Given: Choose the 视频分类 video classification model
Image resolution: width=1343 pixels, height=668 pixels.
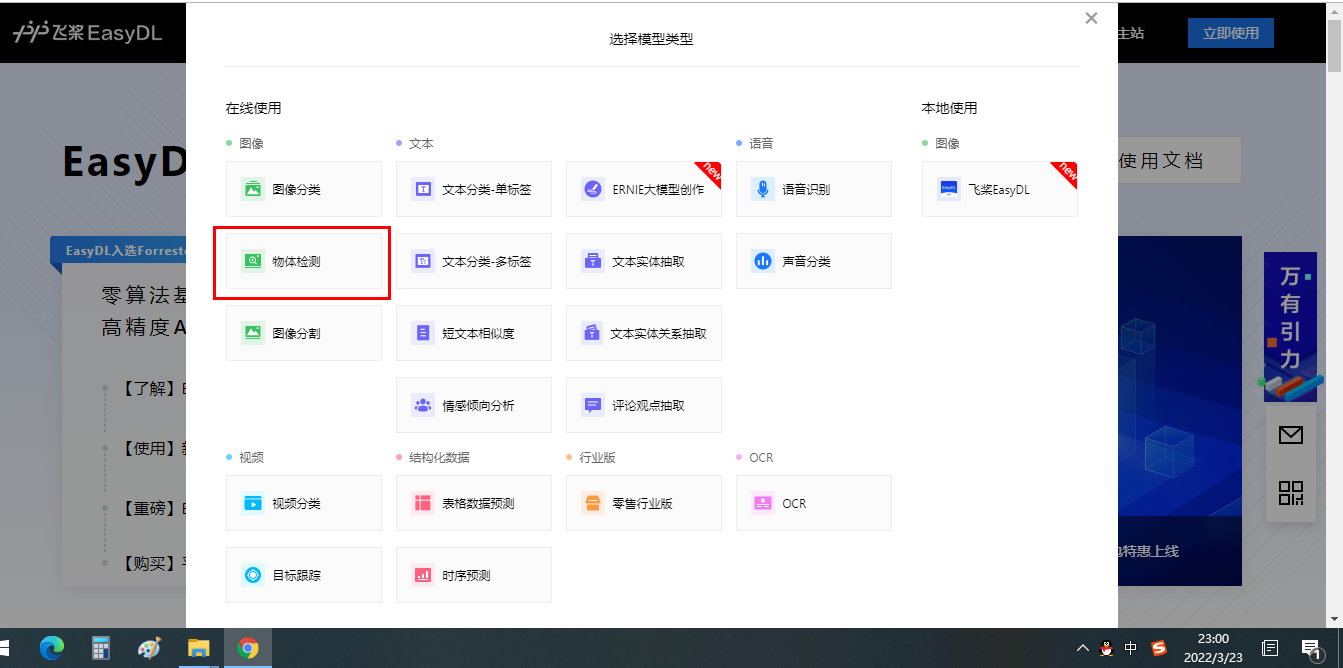Looking at the screenshot, I should (x=303, y=503).
